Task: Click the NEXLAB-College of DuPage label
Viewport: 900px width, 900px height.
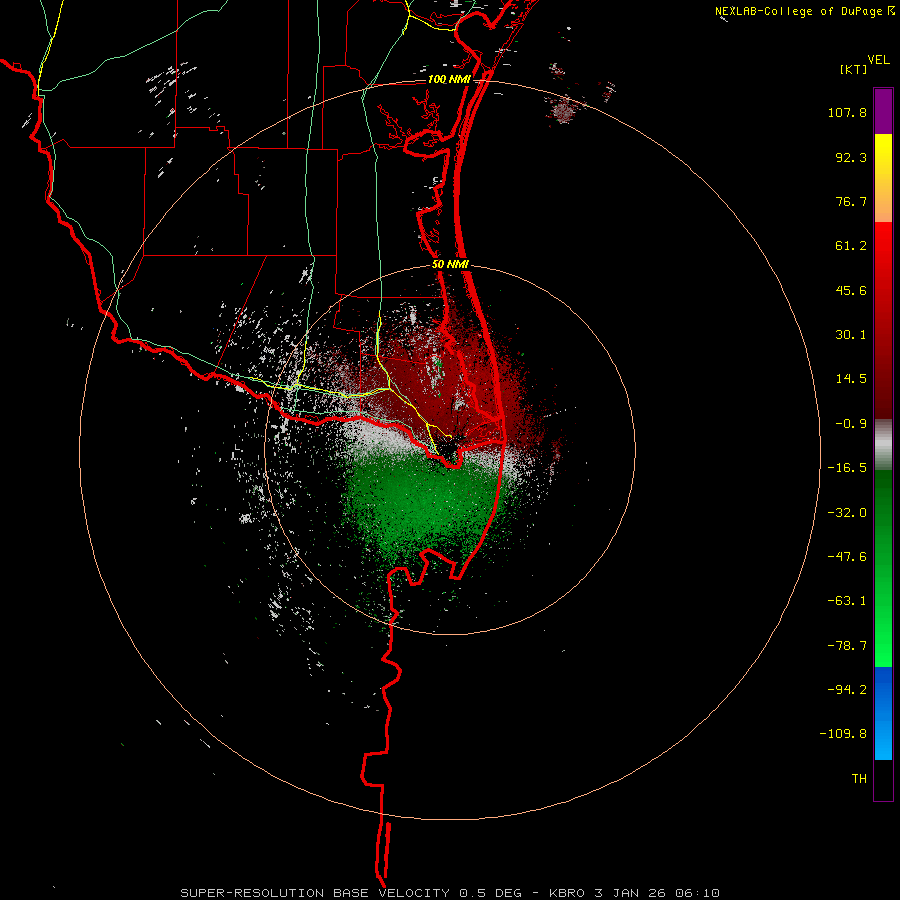Action: click(x=804, y=11)
